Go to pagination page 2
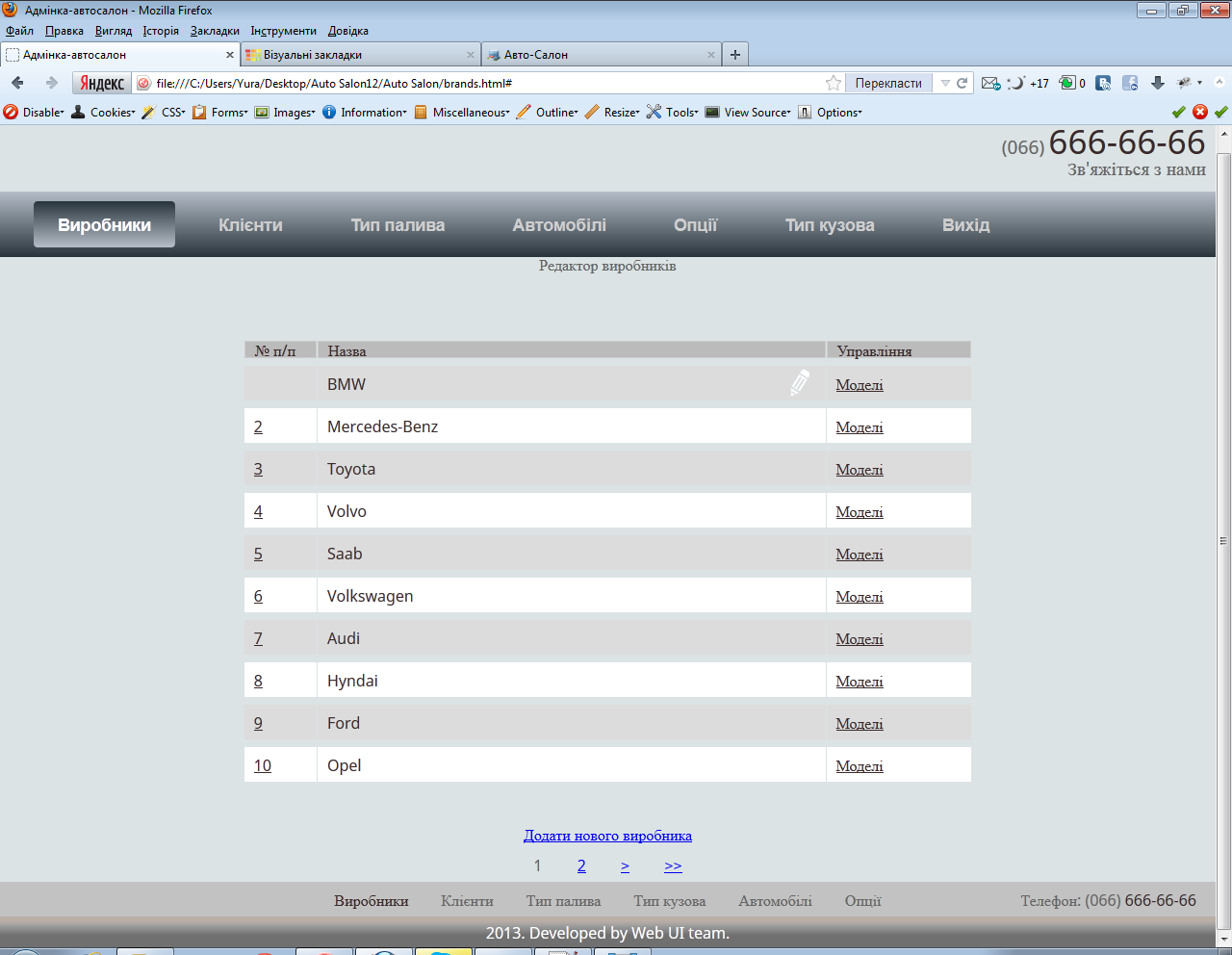The height and width of the screenshot is (955, 1232). coord(581,865)
